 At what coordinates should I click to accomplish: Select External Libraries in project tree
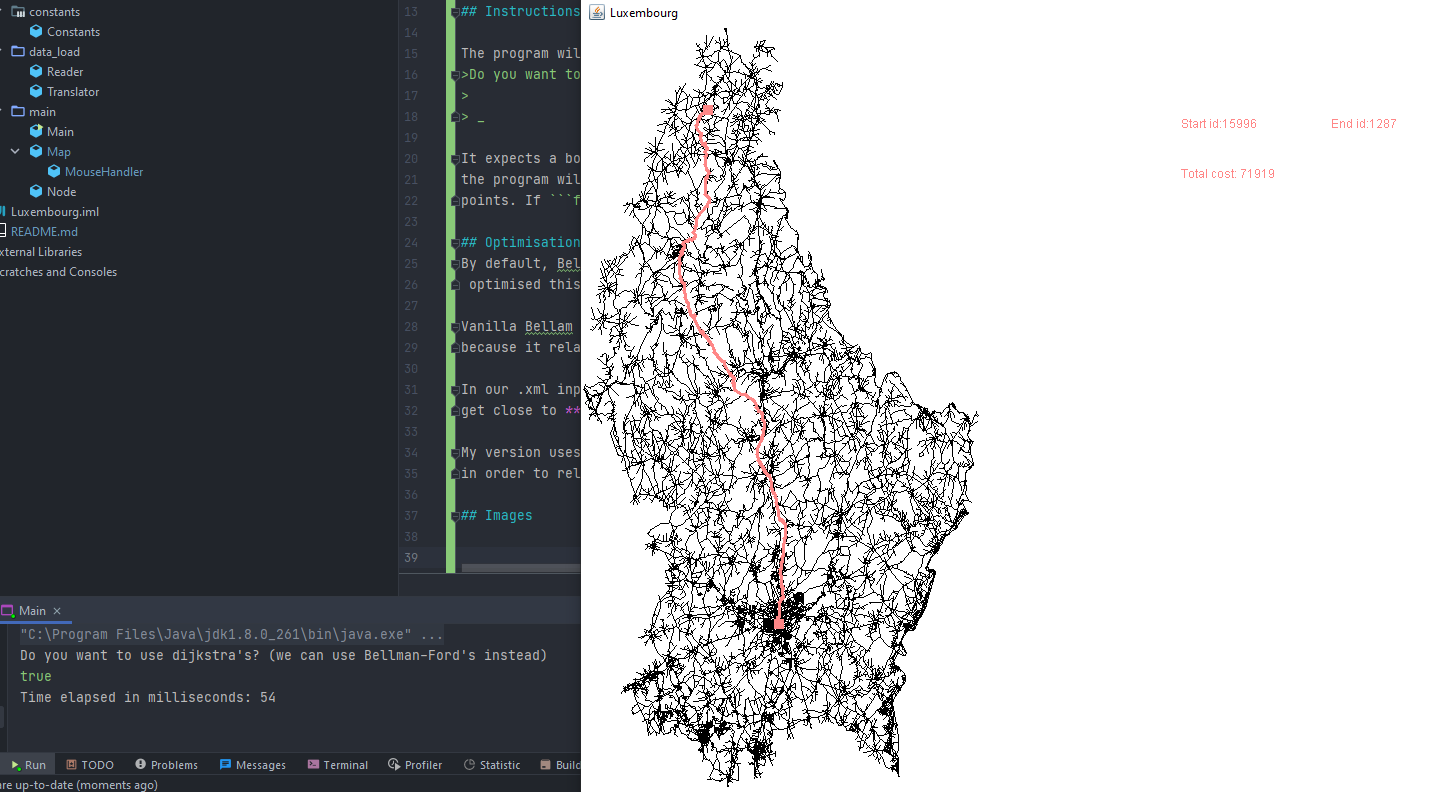(x=41, y=252)
